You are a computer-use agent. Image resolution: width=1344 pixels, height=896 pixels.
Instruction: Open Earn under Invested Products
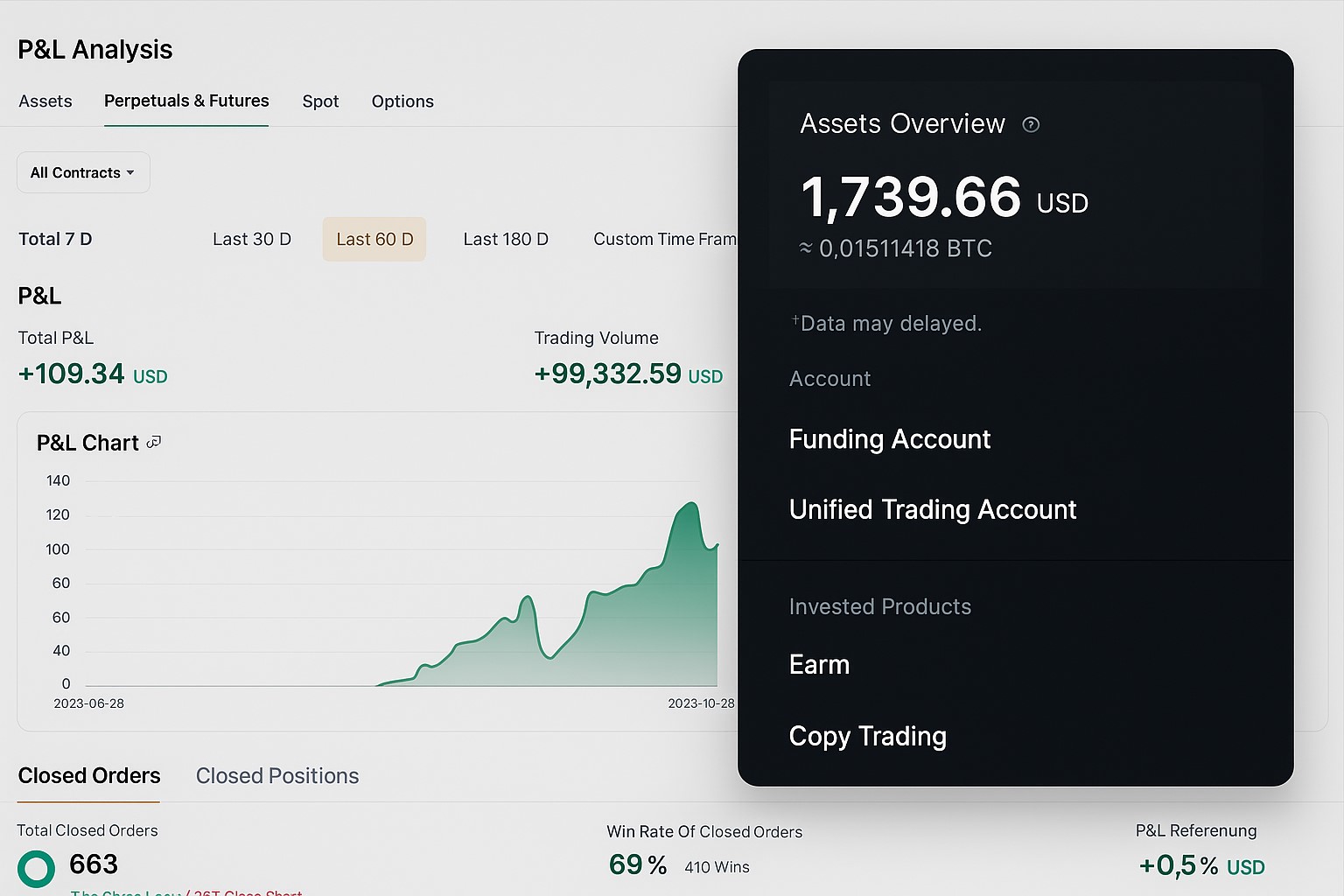819,664
